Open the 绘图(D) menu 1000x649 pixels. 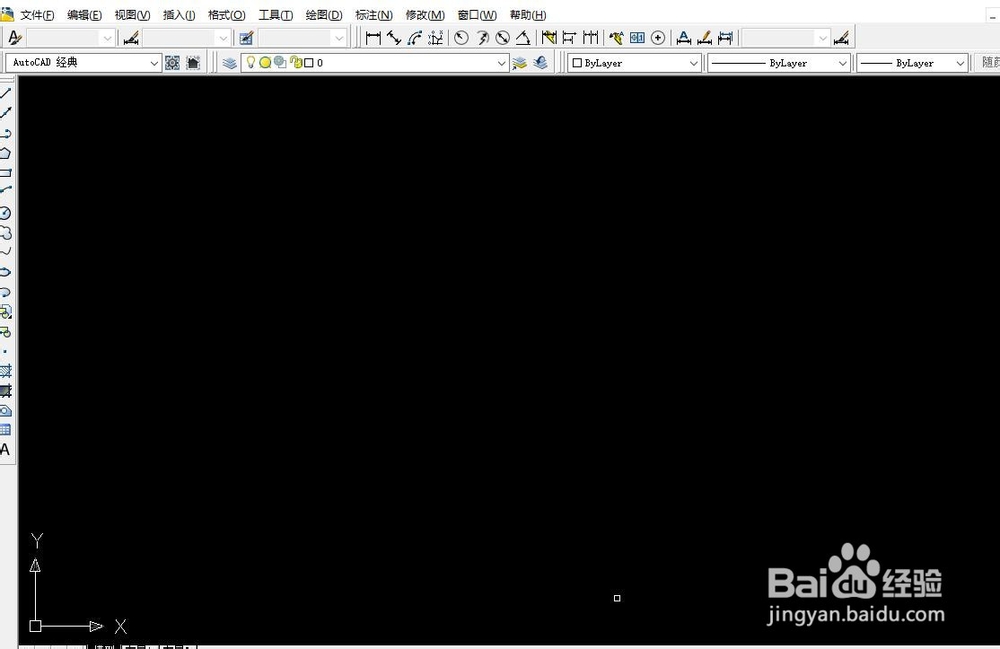[324, 15]
